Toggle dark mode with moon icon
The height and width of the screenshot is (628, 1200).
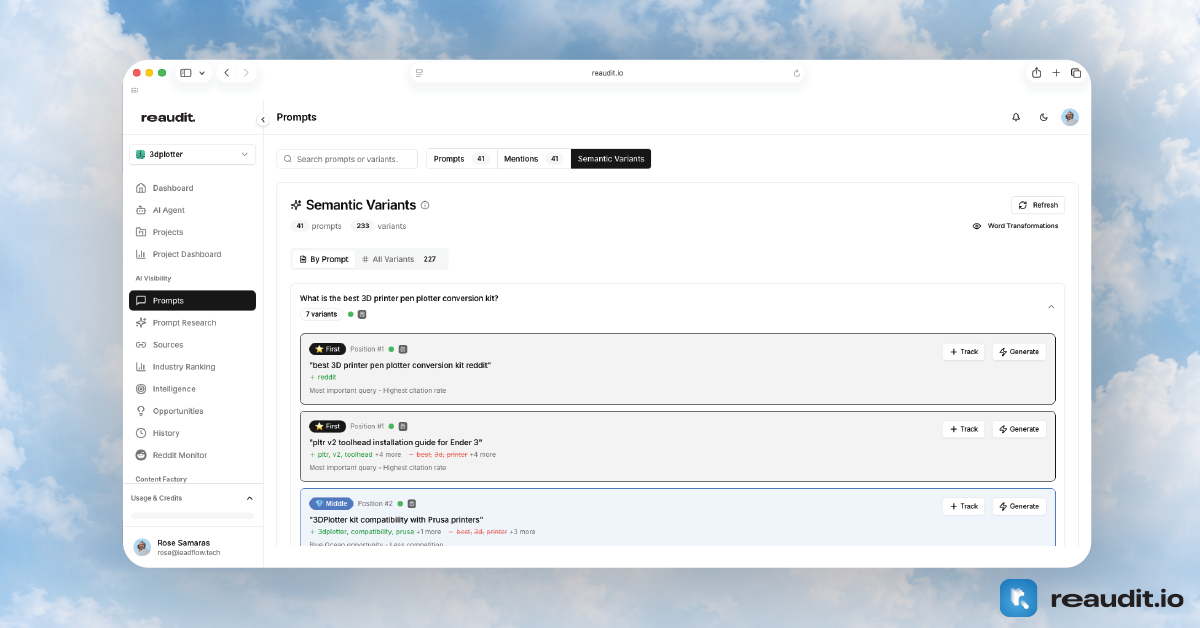tap(1044, 117)
